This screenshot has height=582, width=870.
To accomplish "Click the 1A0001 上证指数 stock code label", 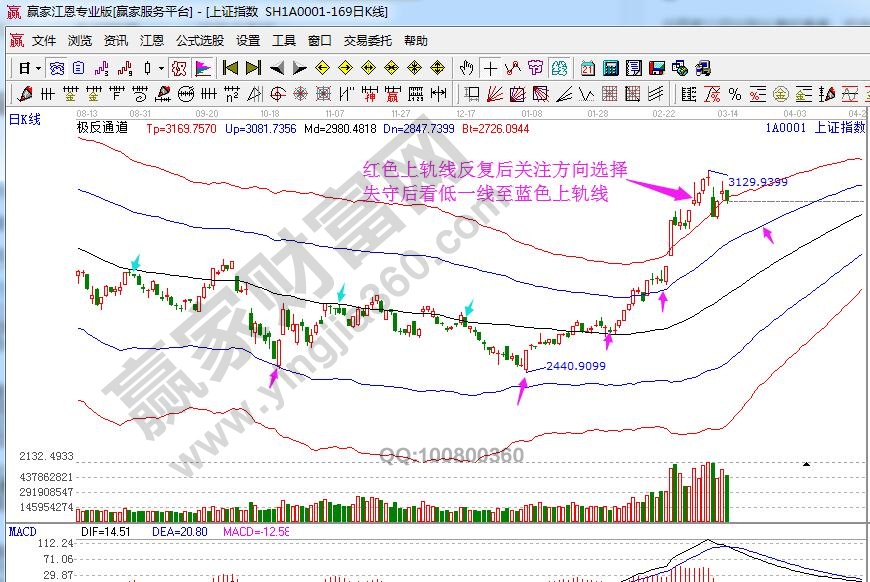I will [814, 128].
